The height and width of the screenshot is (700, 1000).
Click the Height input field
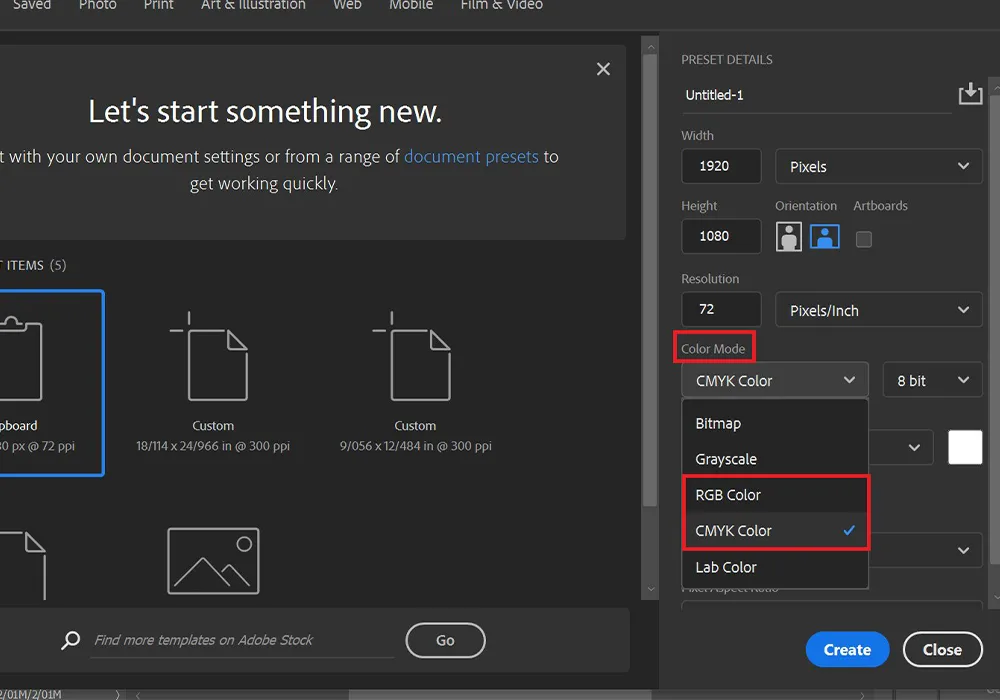click(721, 236)
